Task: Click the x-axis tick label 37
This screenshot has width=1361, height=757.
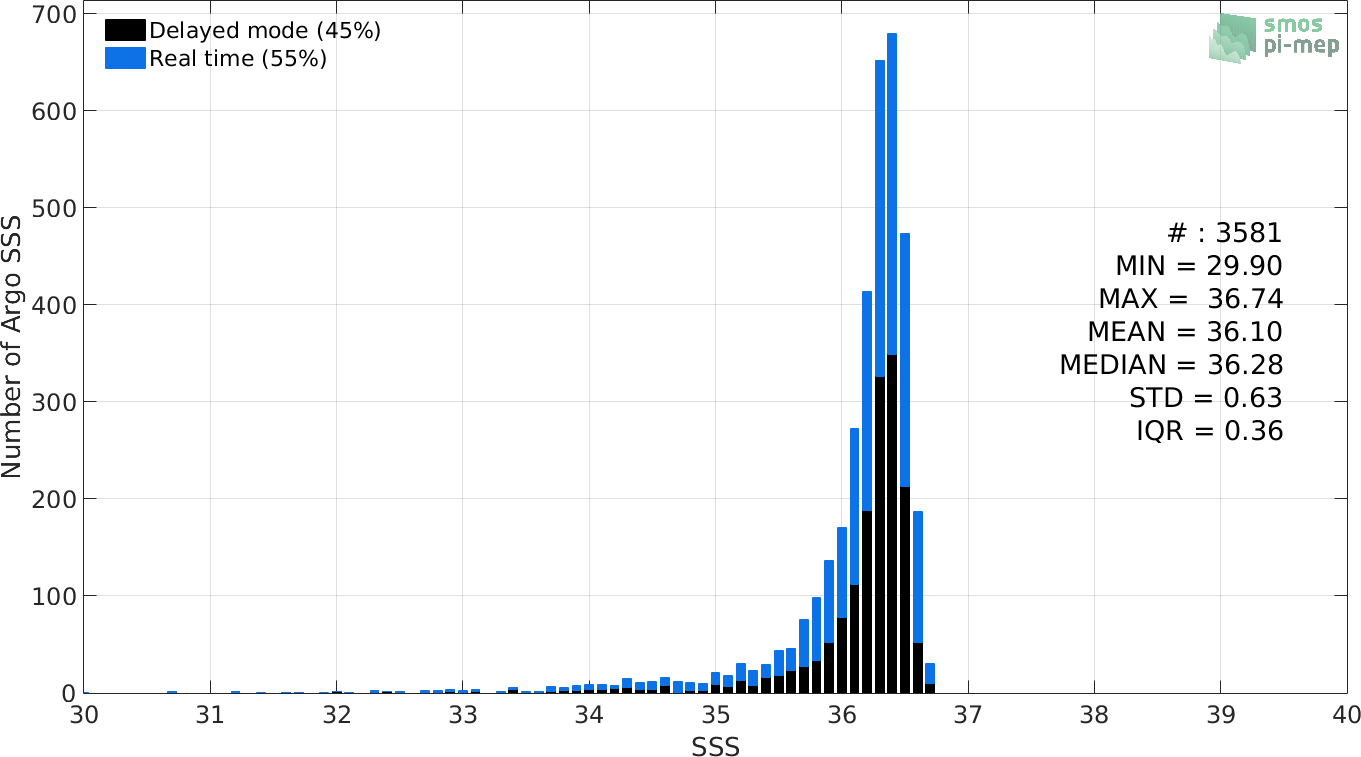Action: click(x=968, y=716)
